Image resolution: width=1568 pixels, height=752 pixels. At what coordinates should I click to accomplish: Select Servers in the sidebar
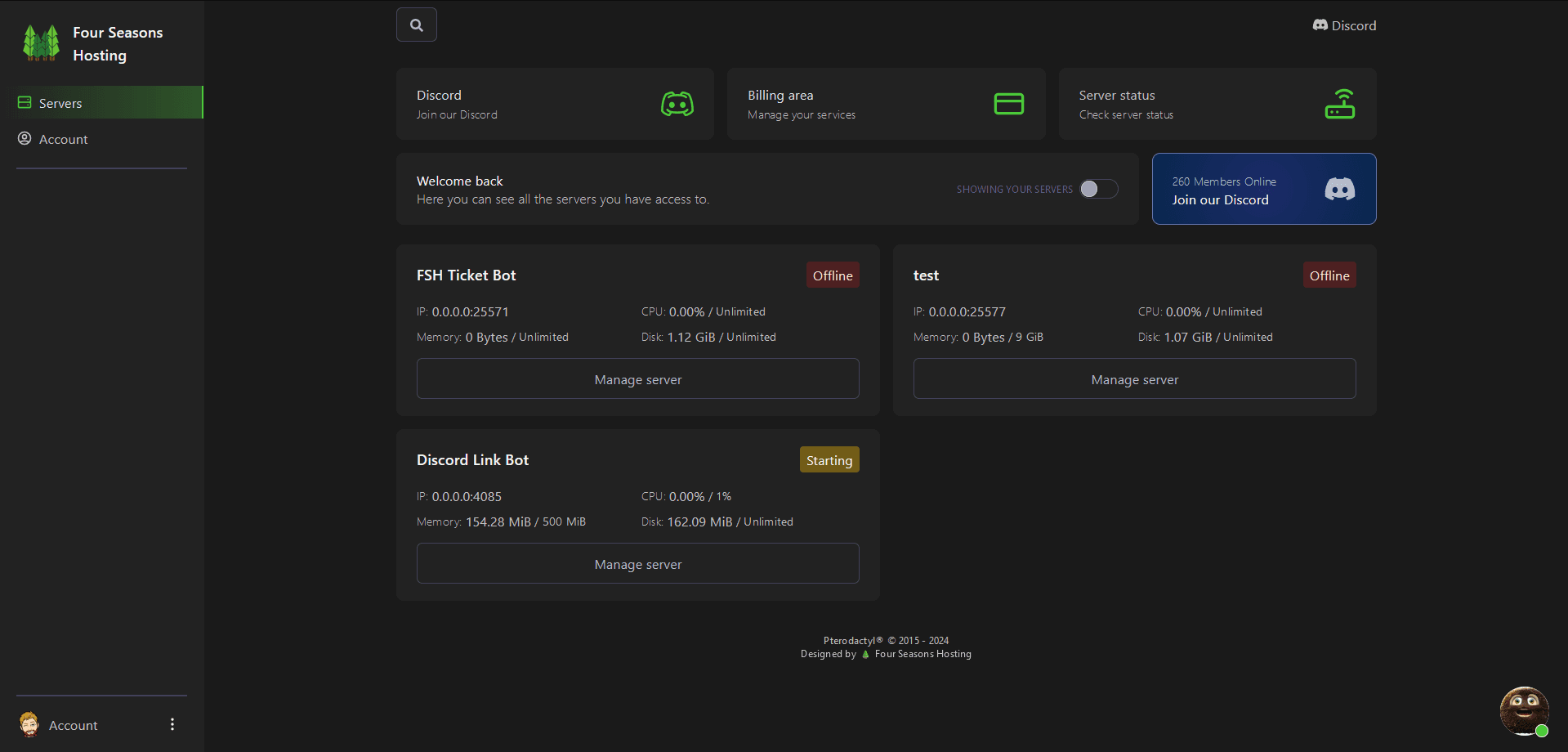pyautogui.click(x=101, y=103)
